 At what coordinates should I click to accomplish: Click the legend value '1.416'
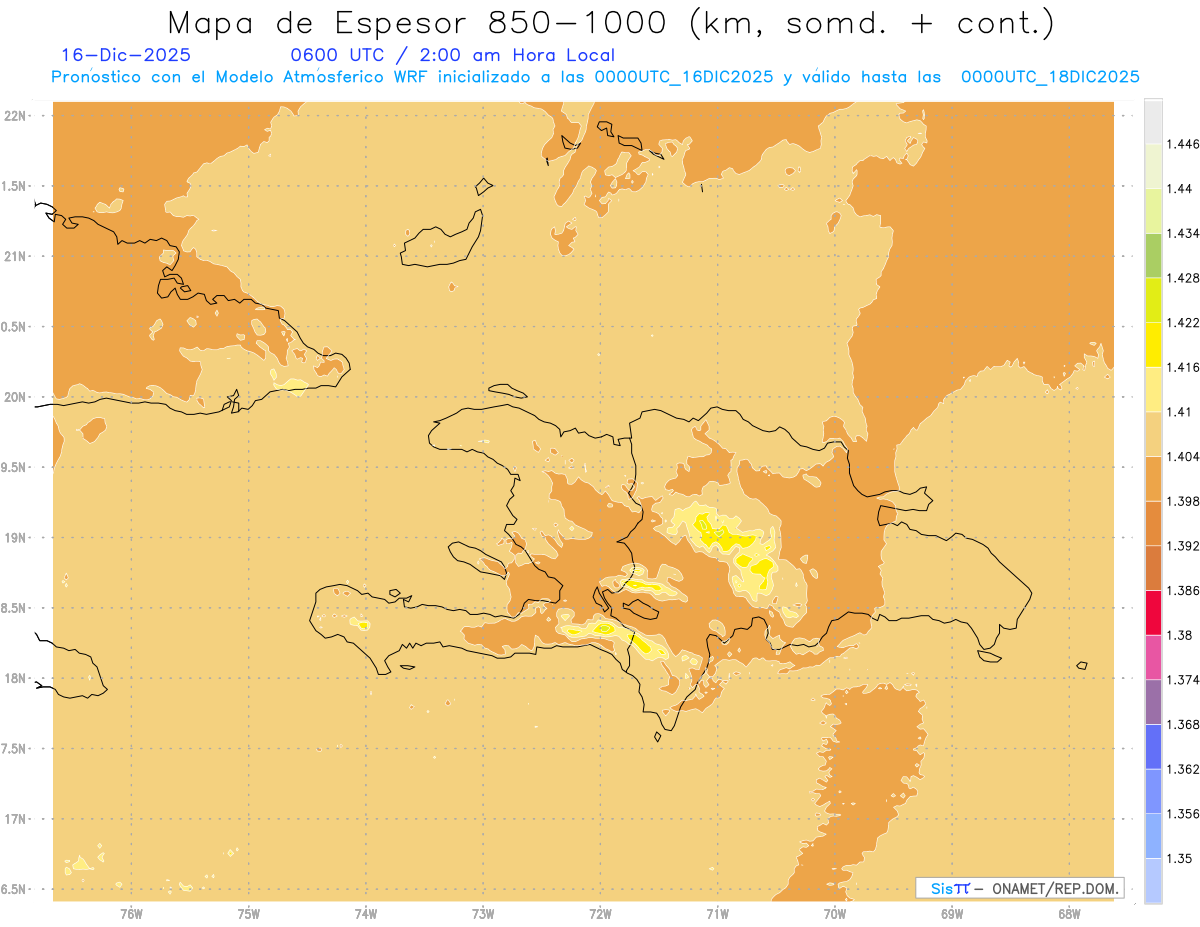click(x=1185, y=367)
